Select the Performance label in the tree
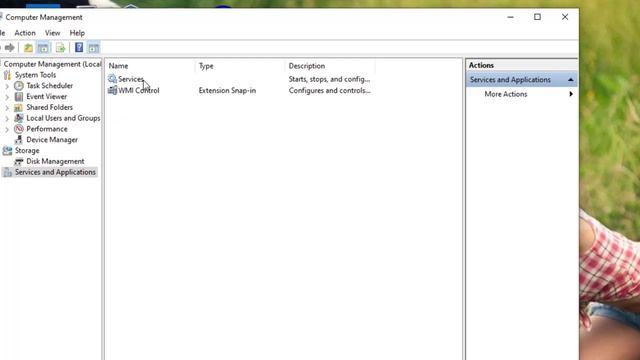 47,129
